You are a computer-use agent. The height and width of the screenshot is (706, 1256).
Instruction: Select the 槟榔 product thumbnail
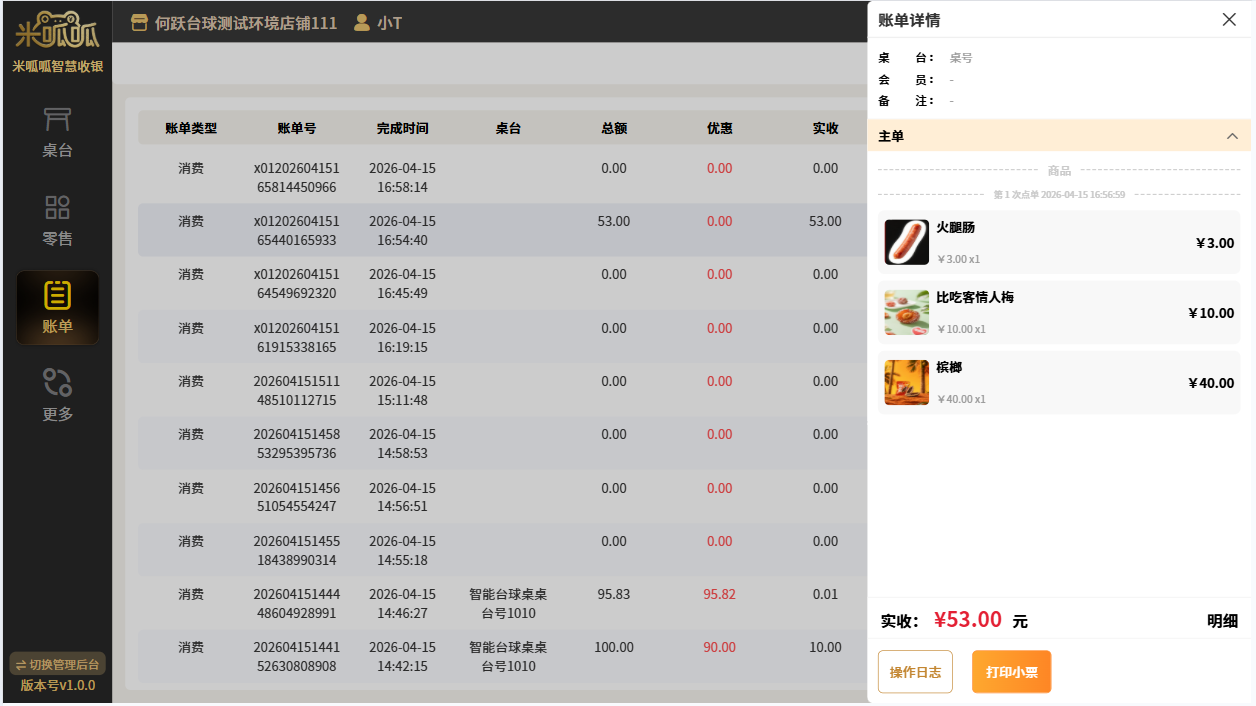(x=906, y=383)
